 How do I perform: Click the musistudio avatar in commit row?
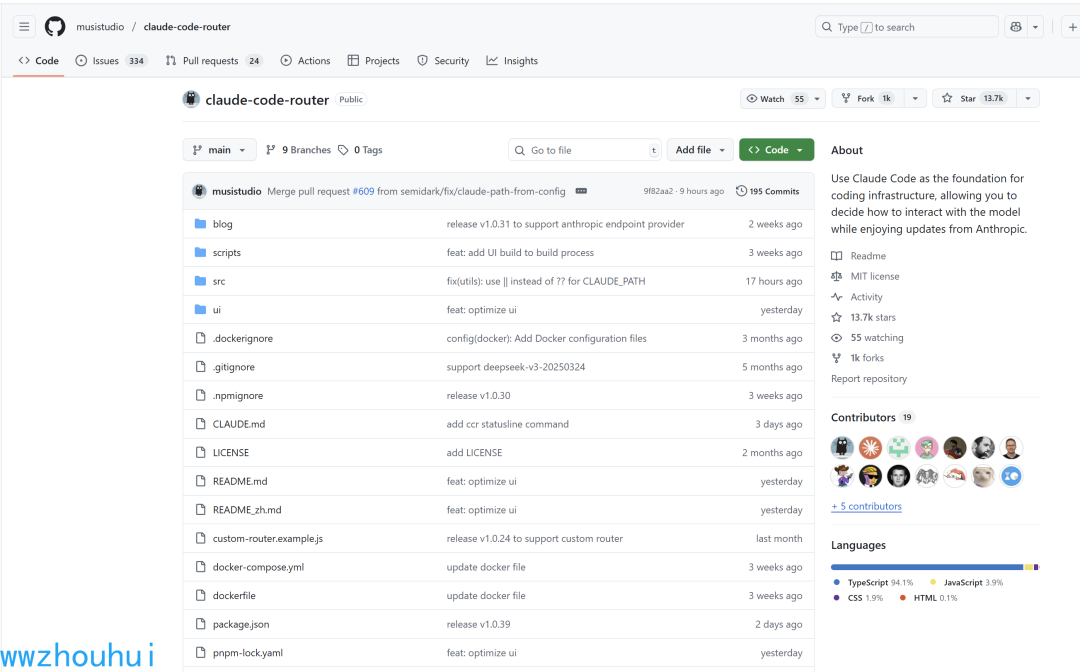pyautogui.click(x=199, y=191)
